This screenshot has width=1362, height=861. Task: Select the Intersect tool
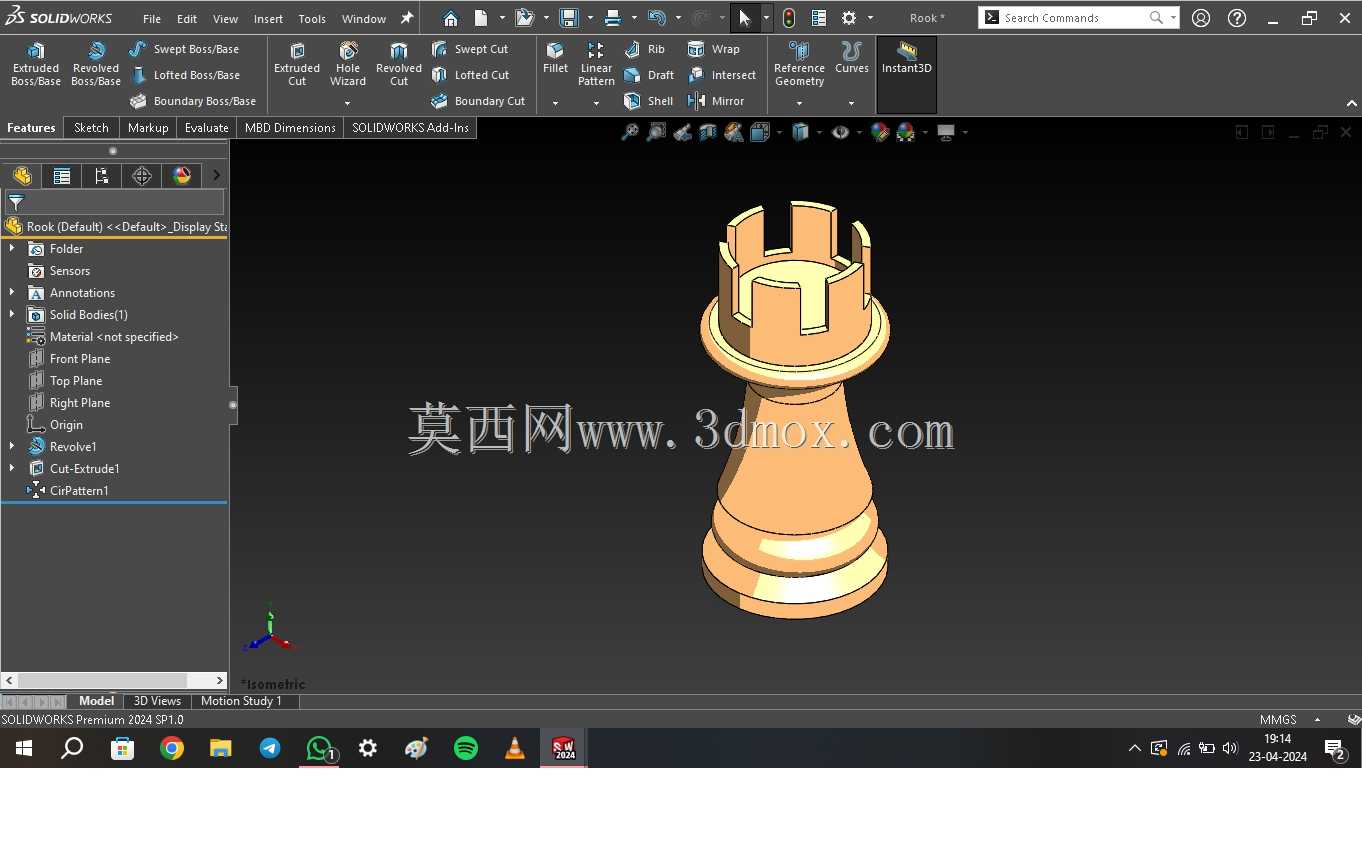[721, 75]
